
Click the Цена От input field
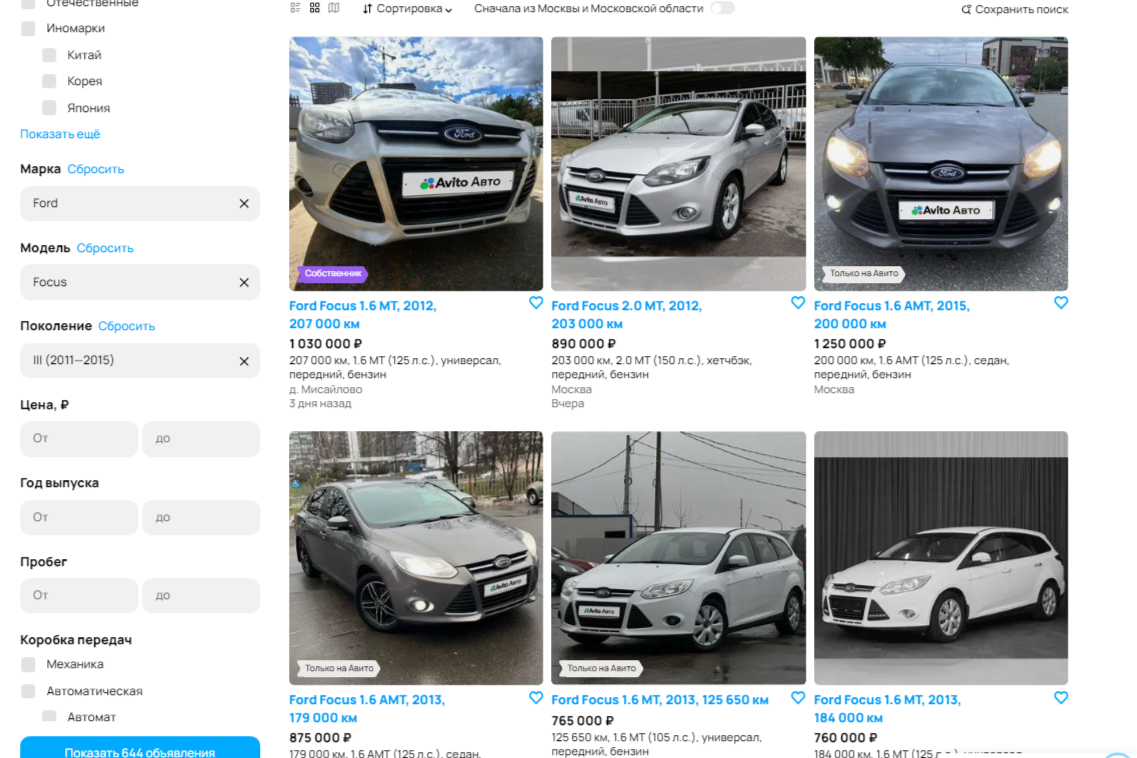point(79,439)
